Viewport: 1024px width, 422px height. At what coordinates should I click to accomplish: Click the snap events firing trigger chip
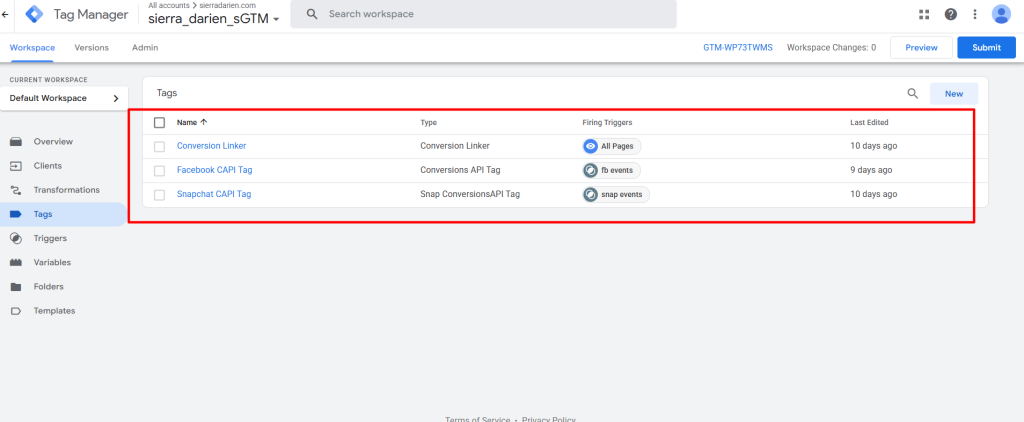616,195
